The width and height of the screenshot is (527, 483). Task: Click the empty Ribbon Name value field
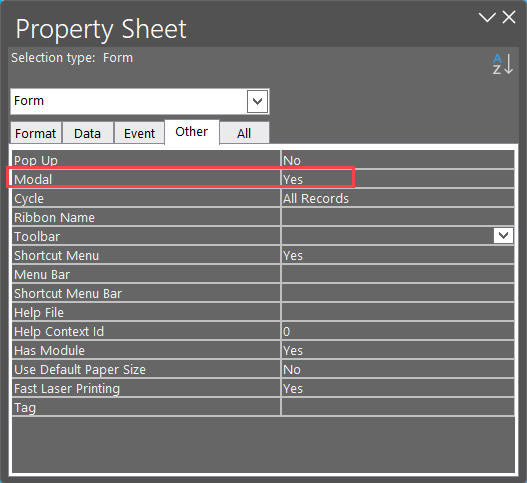398,217
